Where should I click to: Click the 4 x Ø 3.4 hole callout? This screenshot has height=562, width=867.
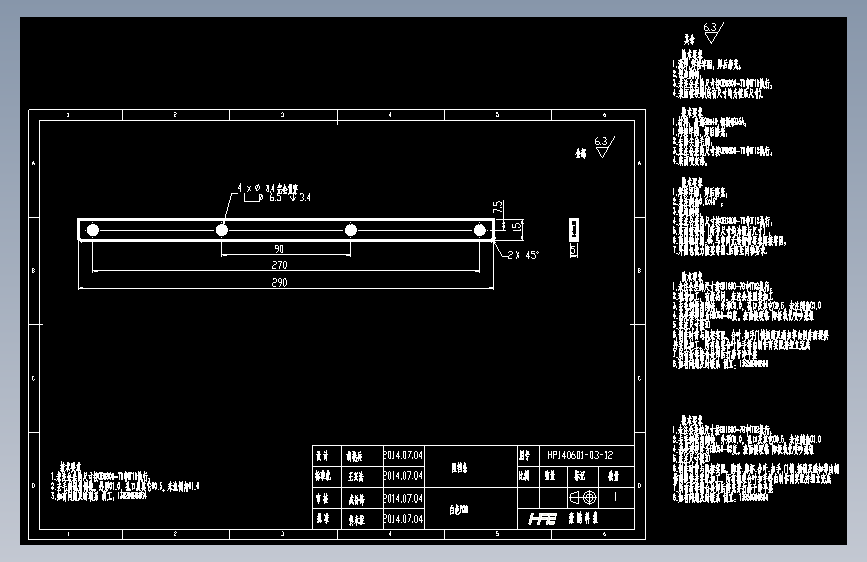click(268, 188)
